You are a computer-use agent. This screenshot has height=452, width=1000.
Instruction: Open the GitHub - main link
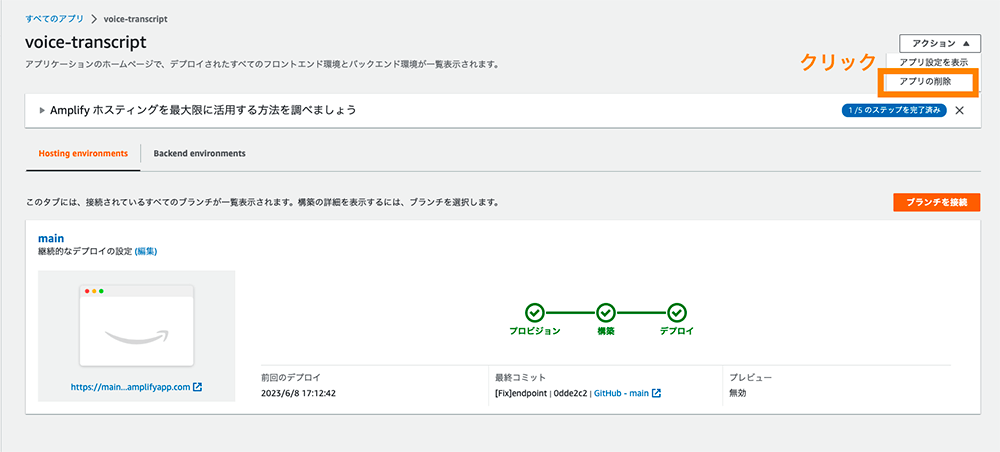pos(621,393)
